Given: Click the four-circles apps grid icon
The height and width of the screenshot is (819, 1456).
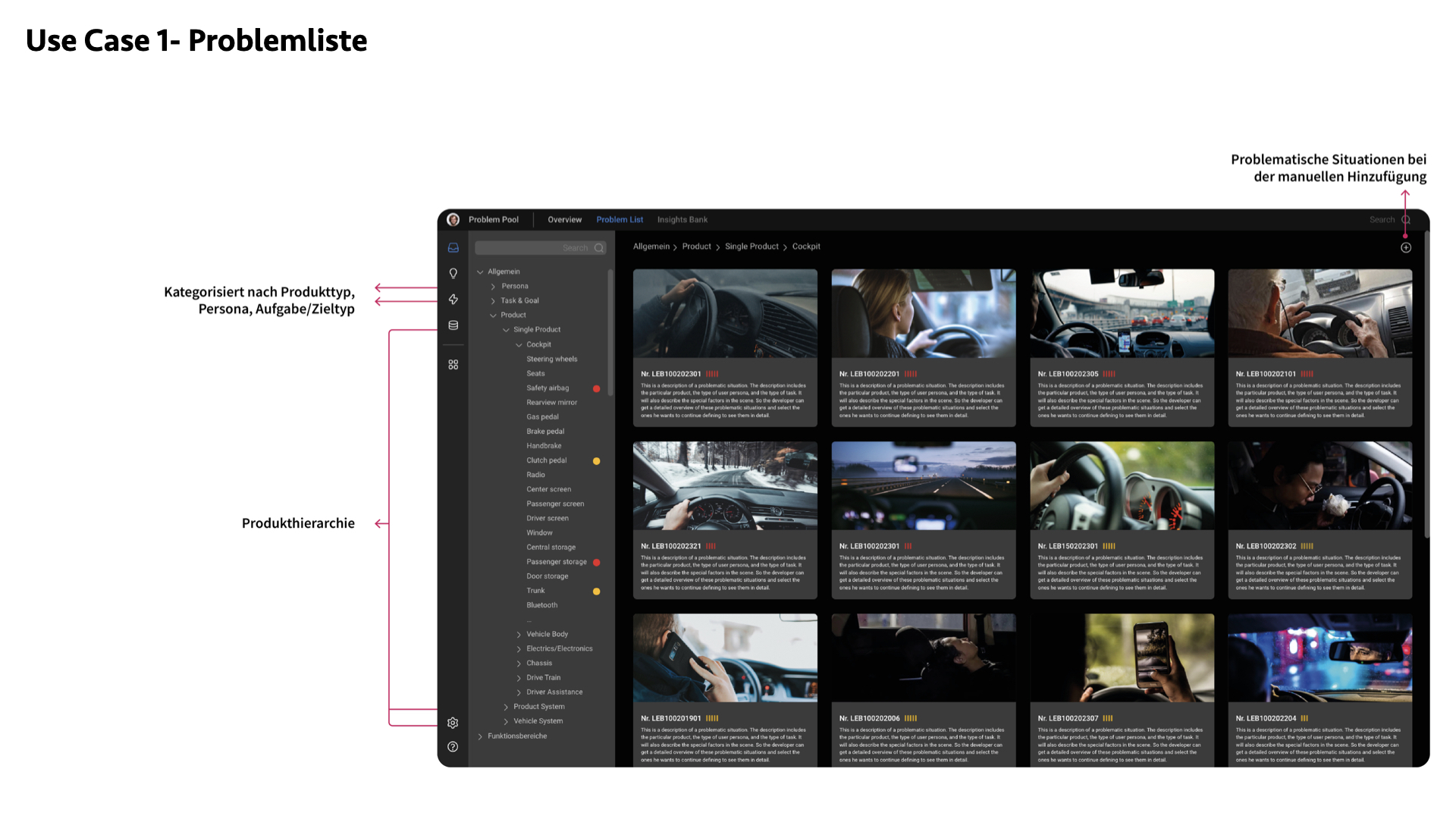Looking at the screenshot, I should [453, 365].
